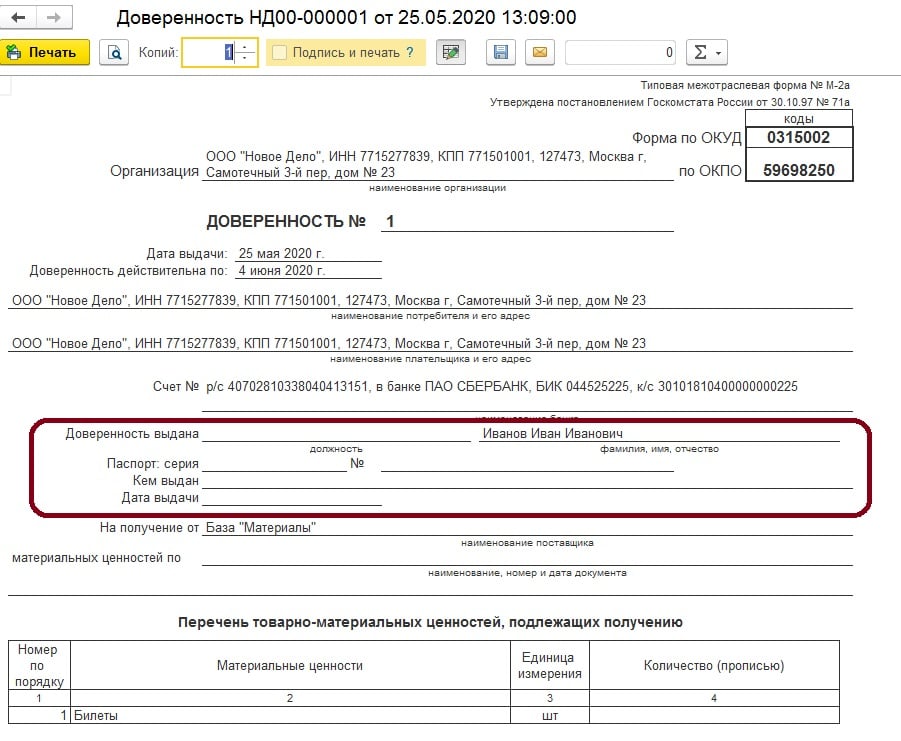Viewport: 901px width, 741px height.
Task: Open print preview with magnifier icon
Action: click(115, 52)
